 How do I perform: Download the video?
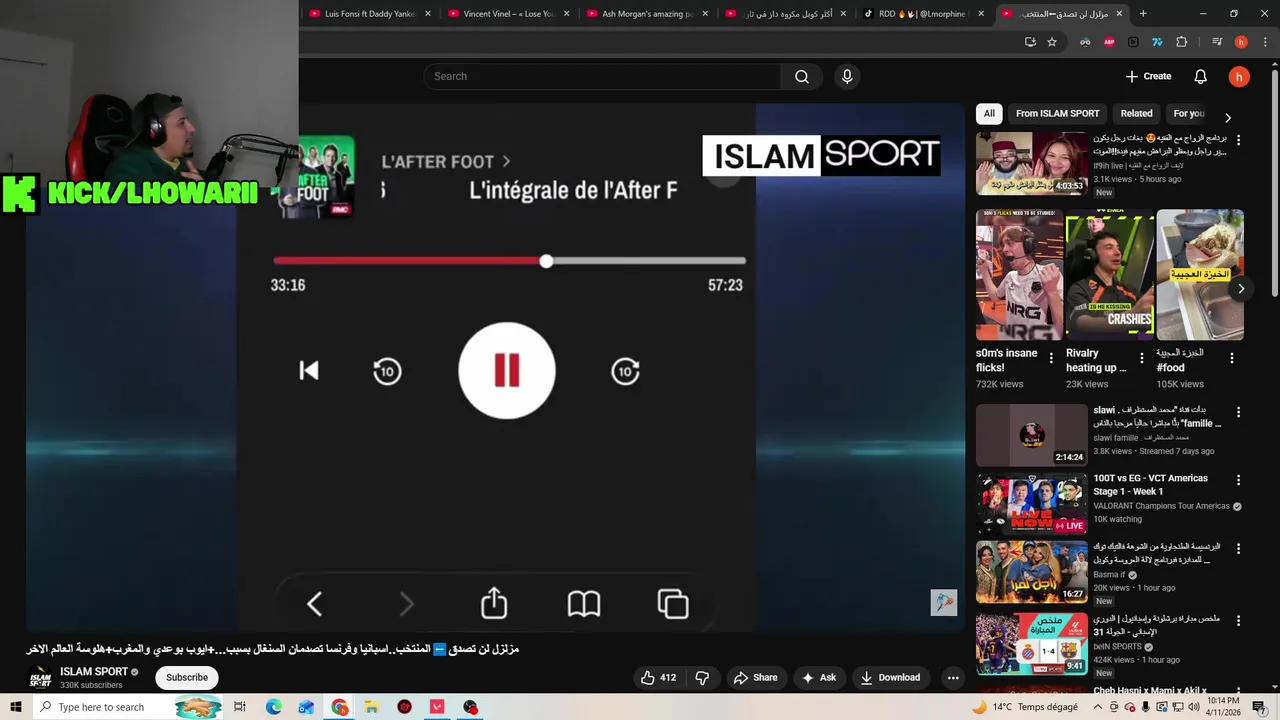point(890,678)
